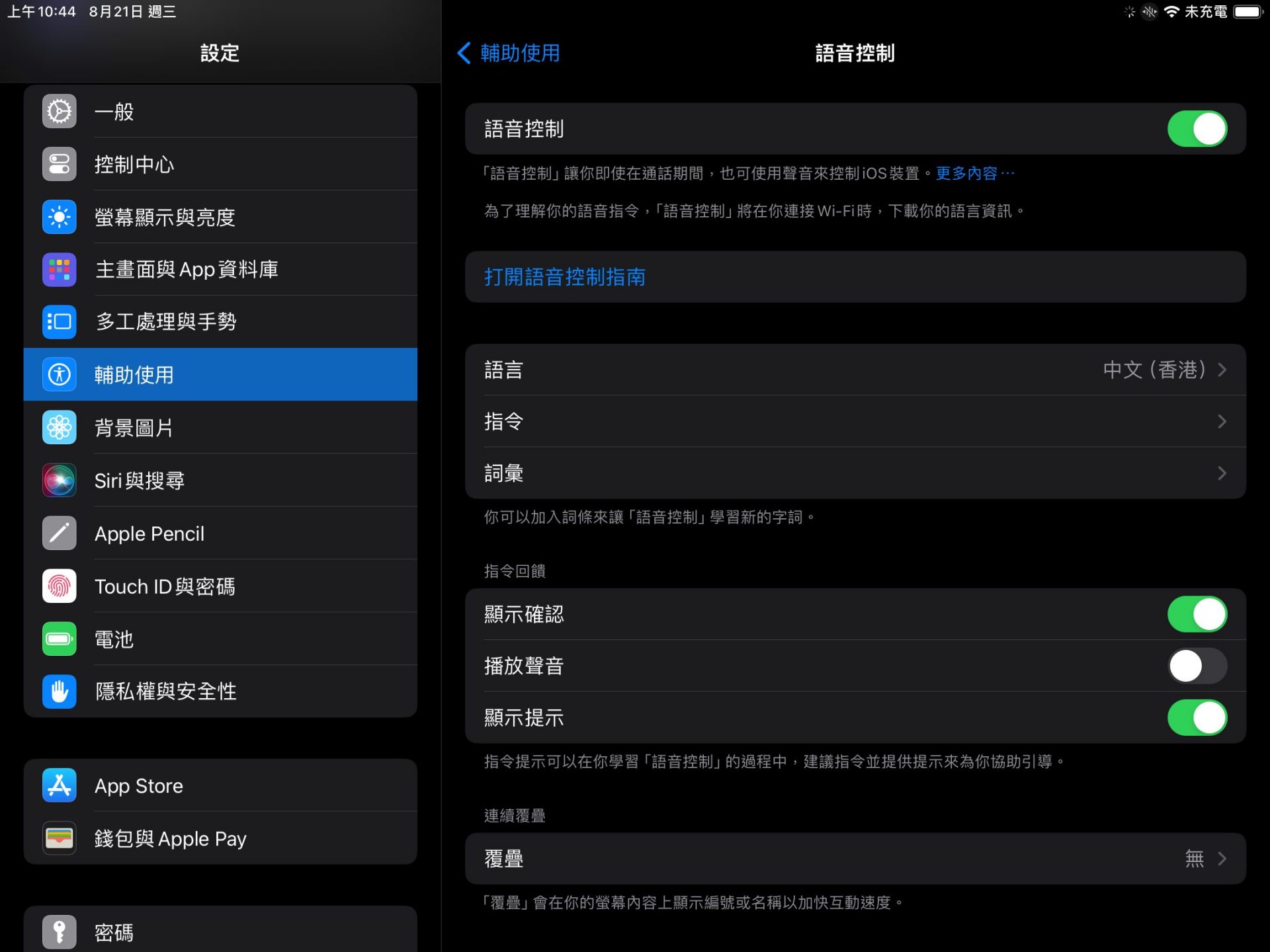Click the Control Center (控制中心) icon
1270x952 pixels.
[x=60, y=164]
